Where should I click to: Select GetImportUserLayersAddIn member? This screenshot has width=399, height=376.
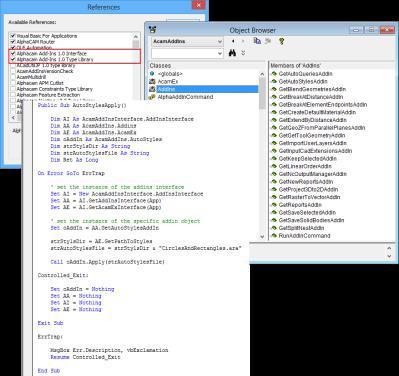pos(313,143)
